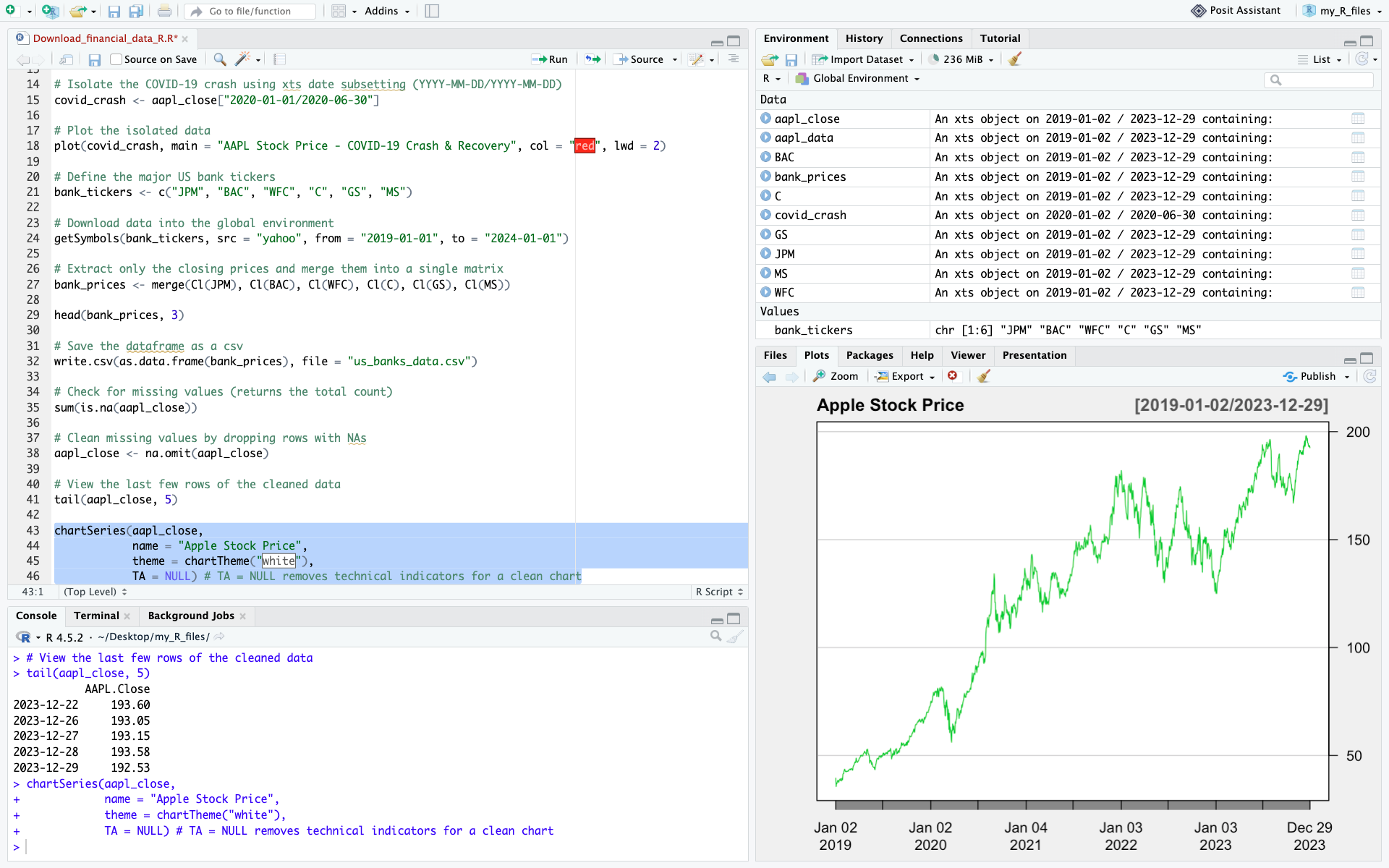Print the current file
The width and height of the screenshot is (1389, 868).
point(164,11)
